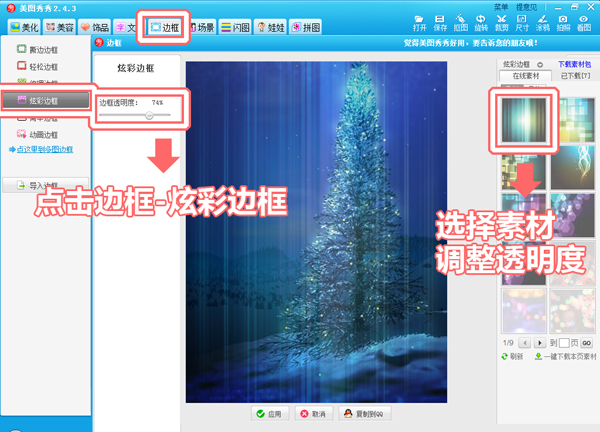Select 撕边边框 in the left sidebar
The height and width of the screenshot is (432, 600).
click(x=38, y=49)
